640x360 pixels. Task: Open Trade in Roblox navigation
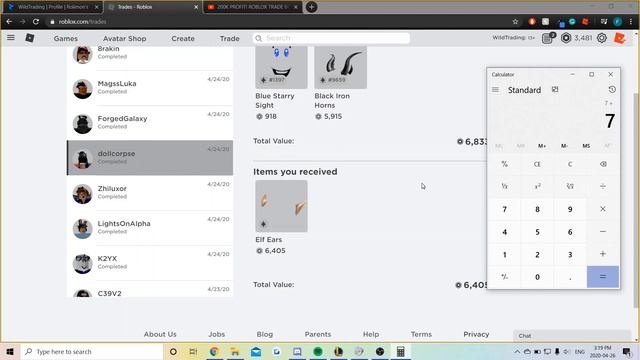pos(229,38)
